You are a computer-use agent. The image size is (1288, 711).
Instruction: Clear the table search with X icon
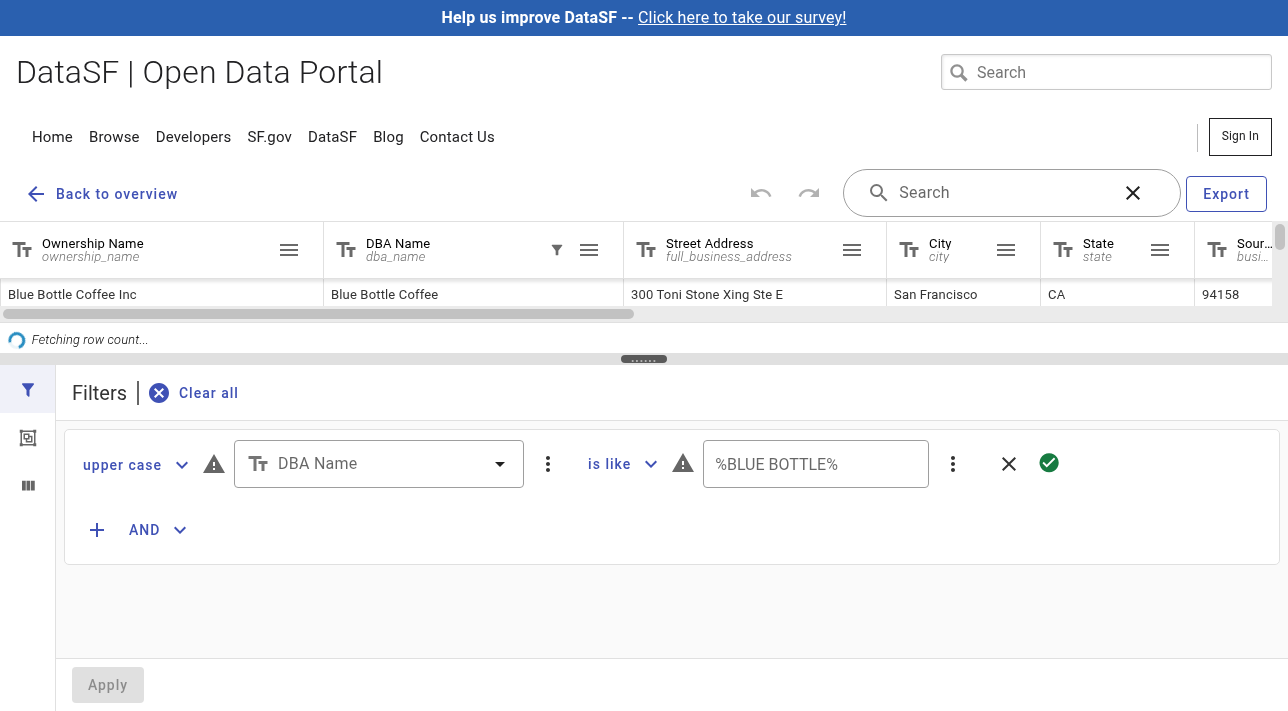pos(1133,193)
